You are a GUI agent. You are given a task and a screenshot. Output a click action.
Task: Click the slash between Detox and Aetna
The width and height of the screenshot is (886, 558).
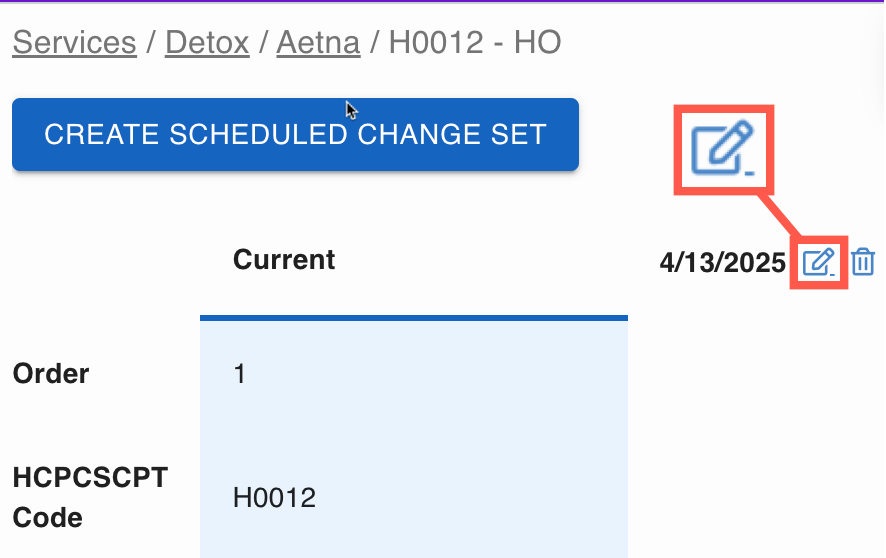click(263, 43)
